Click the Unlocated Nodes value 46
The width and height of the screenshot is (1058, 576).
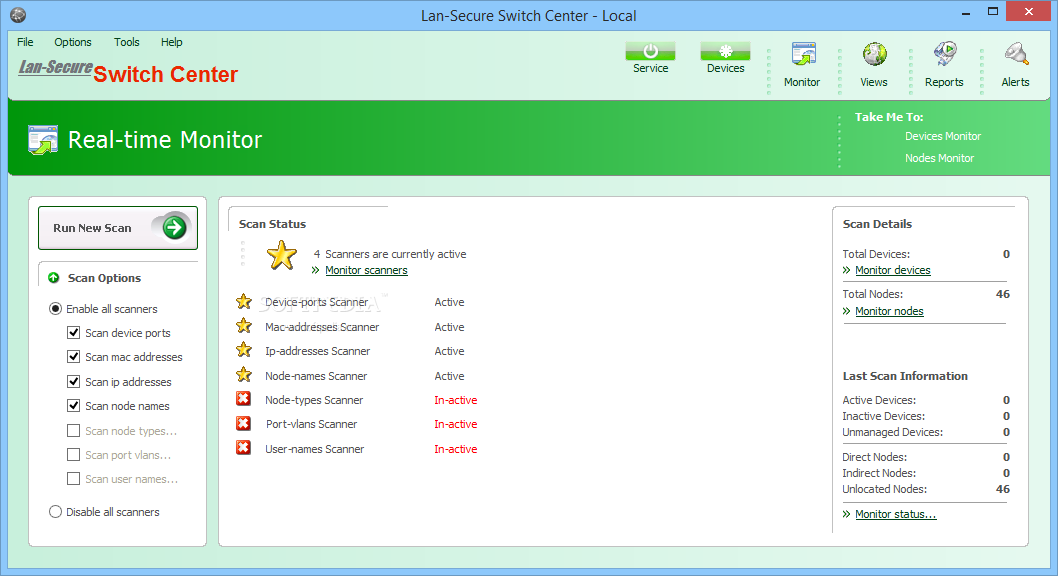(1003, 489)
